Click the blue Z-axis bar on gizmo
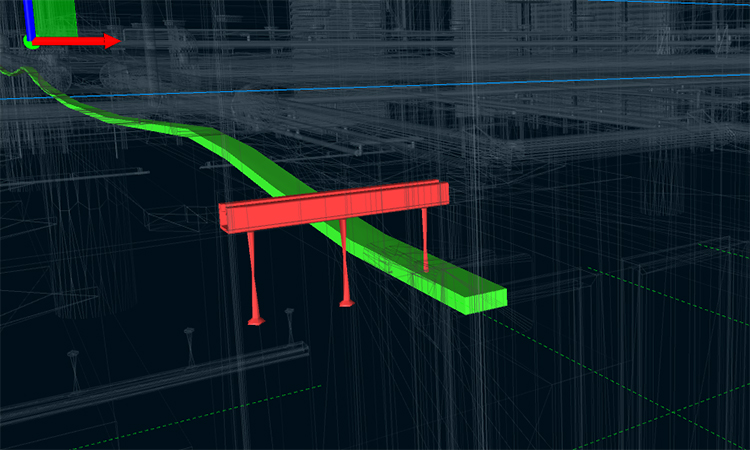 coord(29,18)
